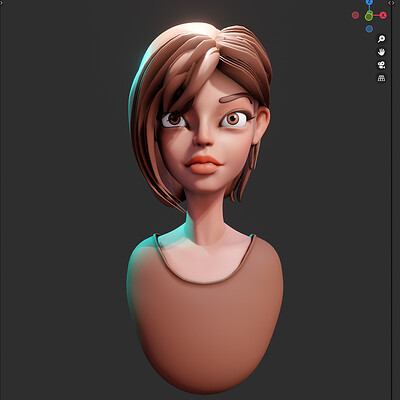
Task: Click the red X axis gizmo handle
Action: (x=383, y=15)
